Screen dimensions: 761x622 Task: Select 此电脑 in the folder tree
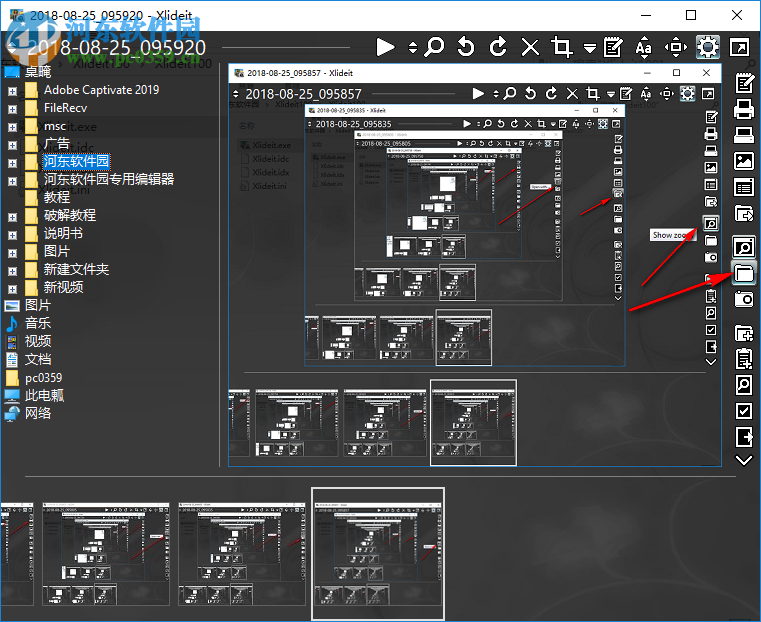pyautogui.click(x=44, y=395)
